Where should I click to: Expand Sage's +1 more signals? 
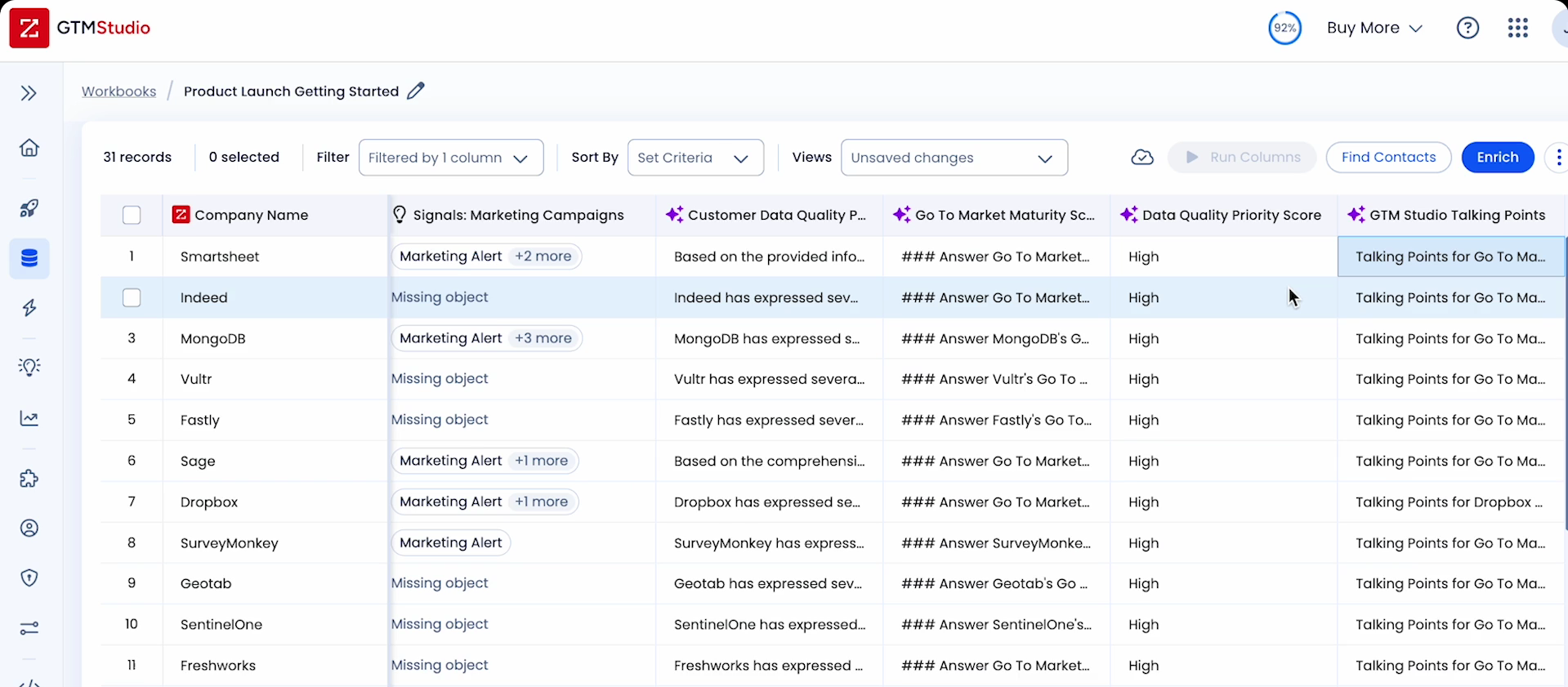[541, 461]
